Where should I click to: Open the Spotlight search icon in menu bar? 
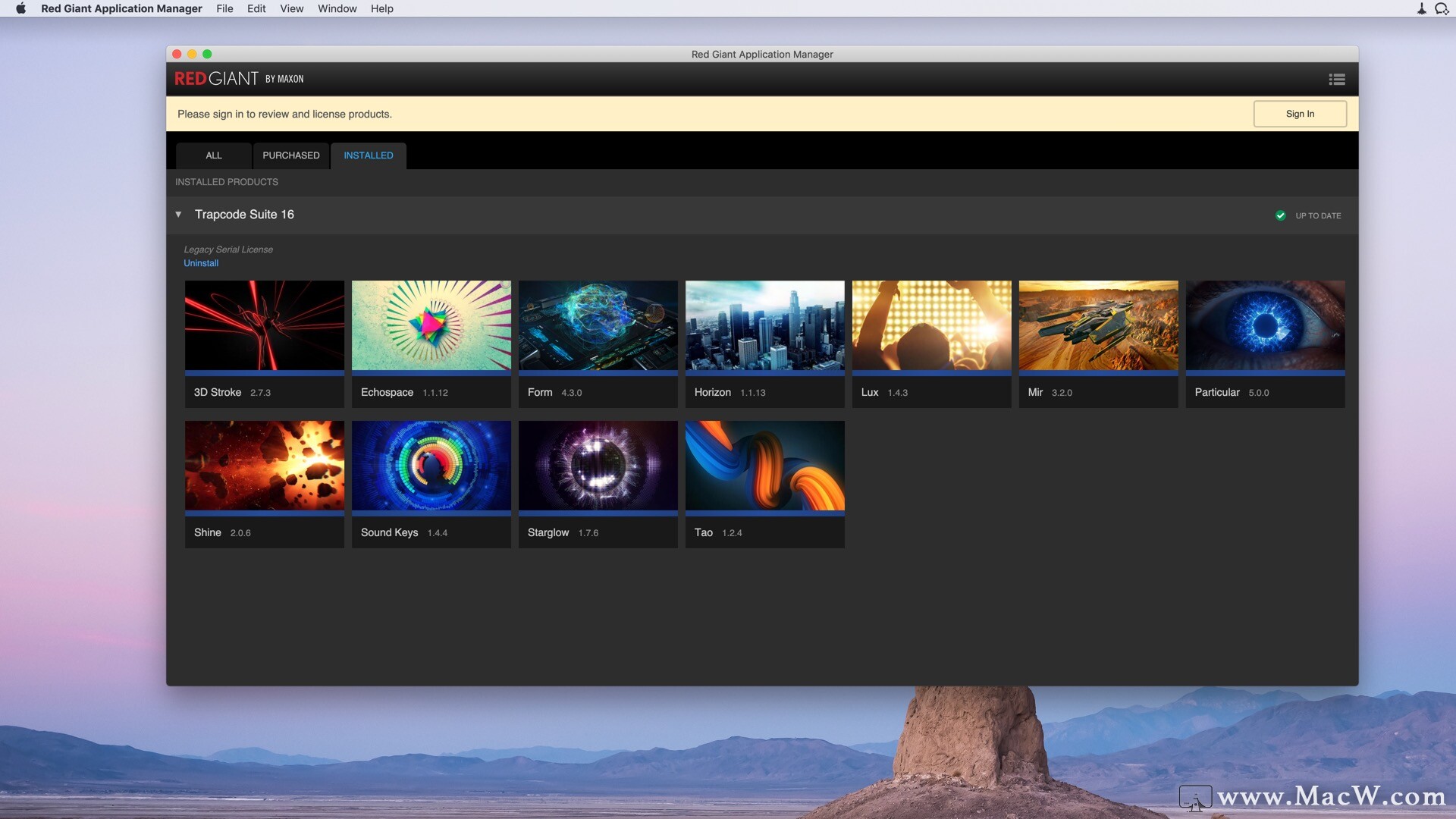pos(1441,8)
